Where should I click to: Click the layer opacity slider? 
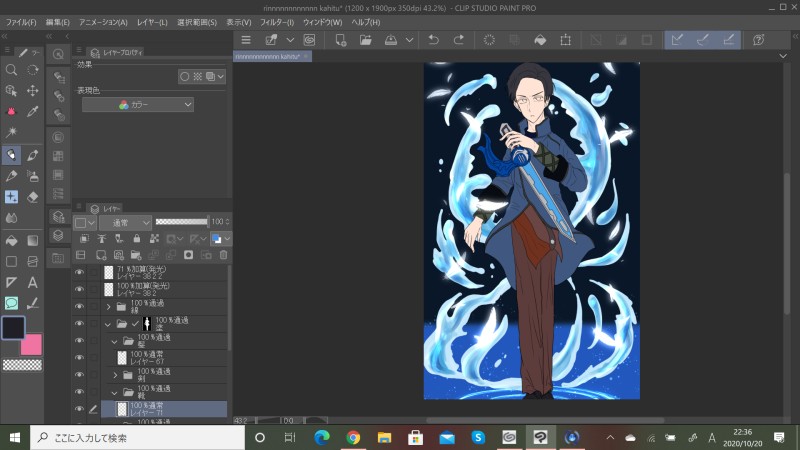181,221
